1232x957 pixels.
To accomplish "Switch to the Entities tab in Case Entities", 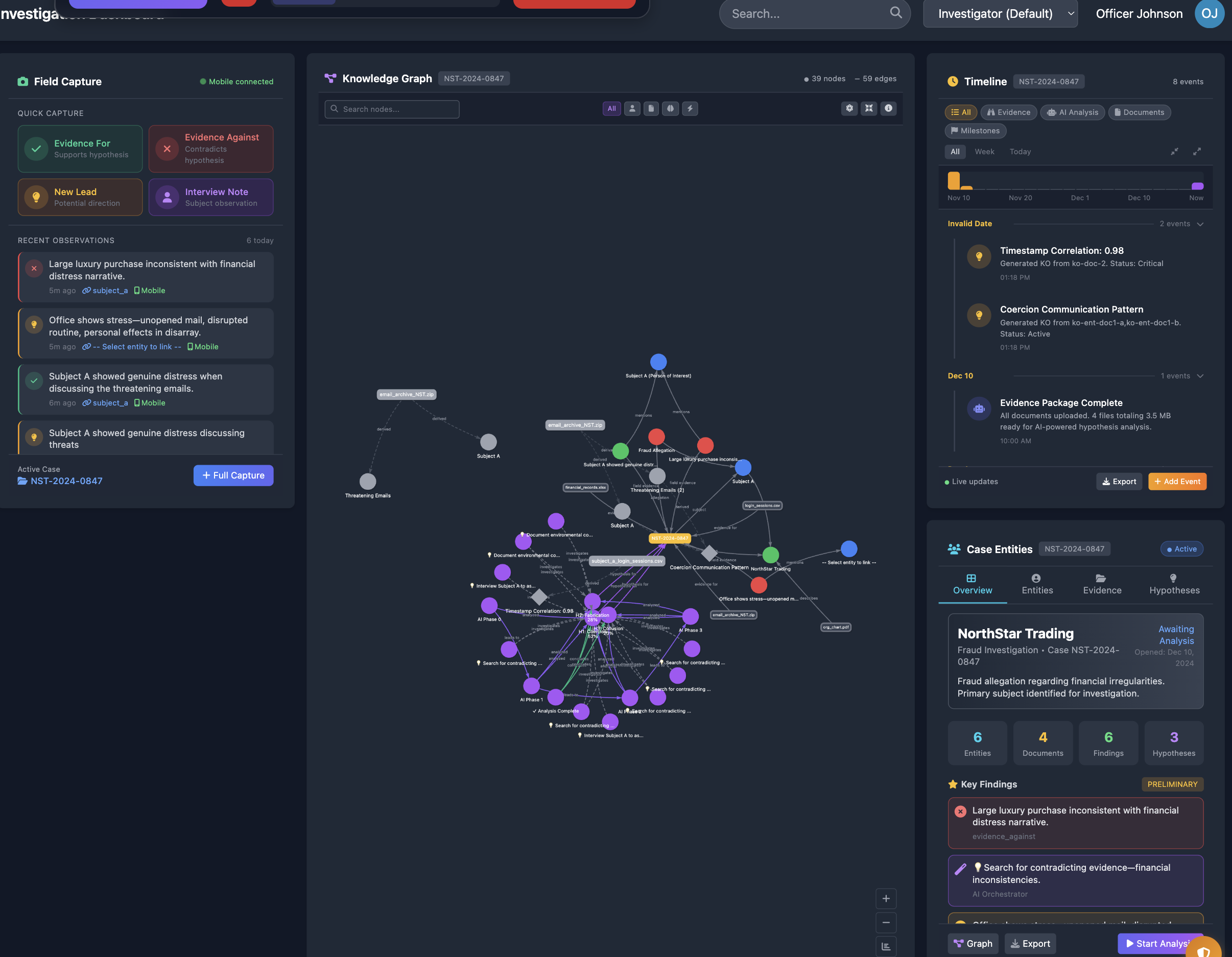I will pos(1037,584).
